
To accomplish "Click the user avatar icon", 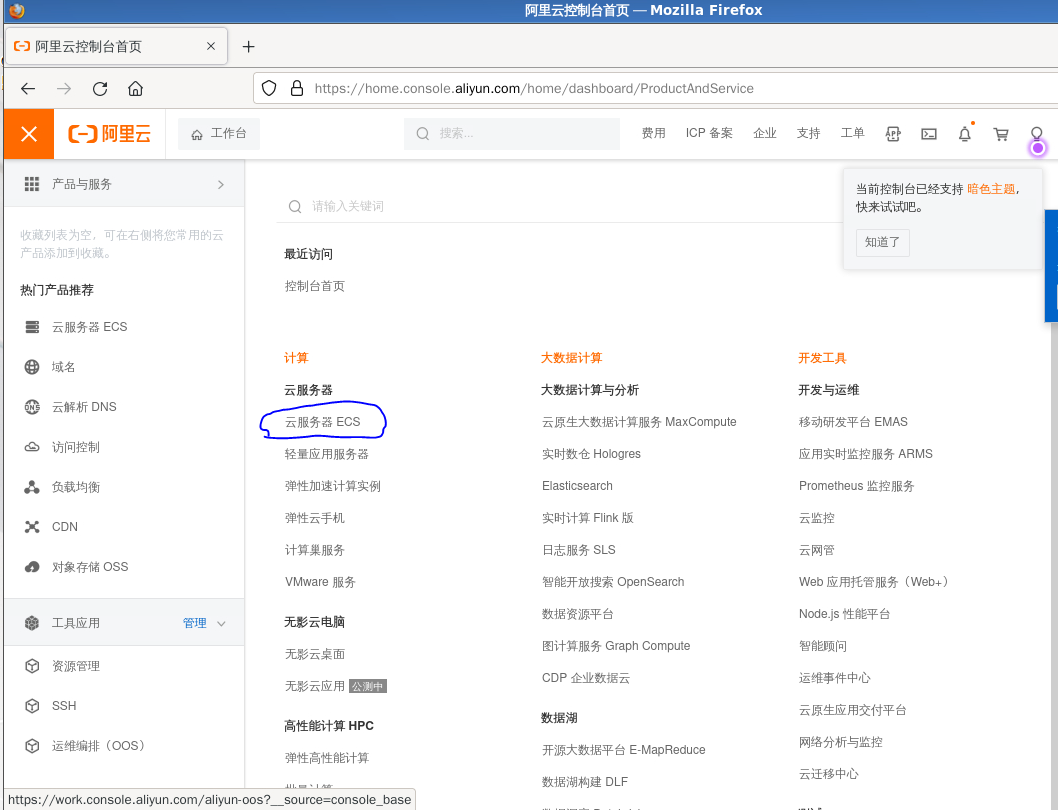I will coord(1037,133).
